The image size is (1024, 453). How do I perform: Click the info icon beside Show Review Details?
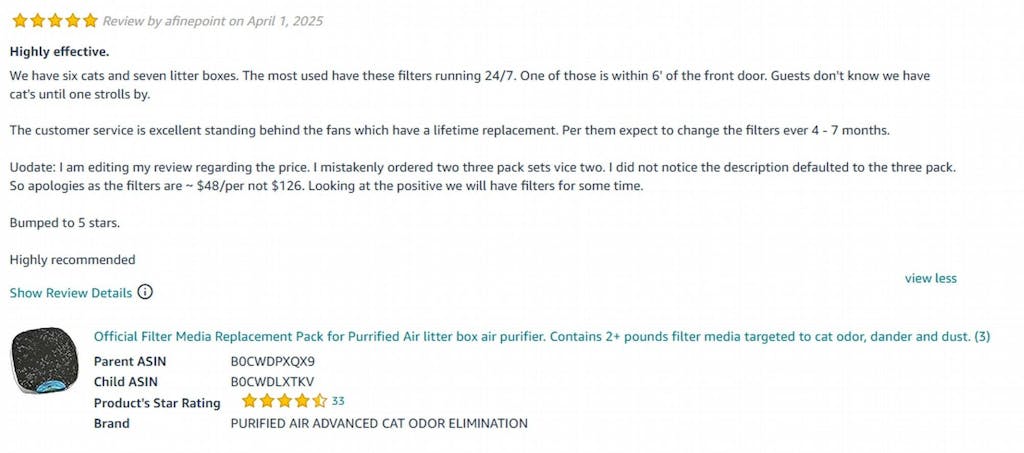(145, 292)
